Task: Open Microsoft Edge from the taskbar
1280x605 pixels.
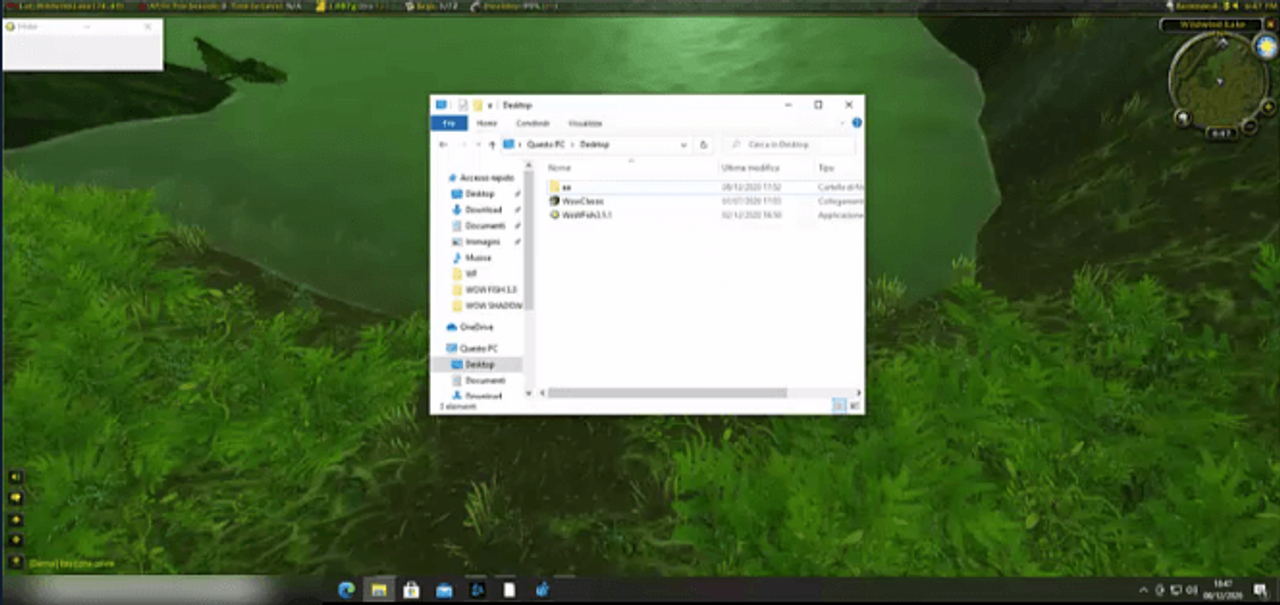Action: pos(347,590)
